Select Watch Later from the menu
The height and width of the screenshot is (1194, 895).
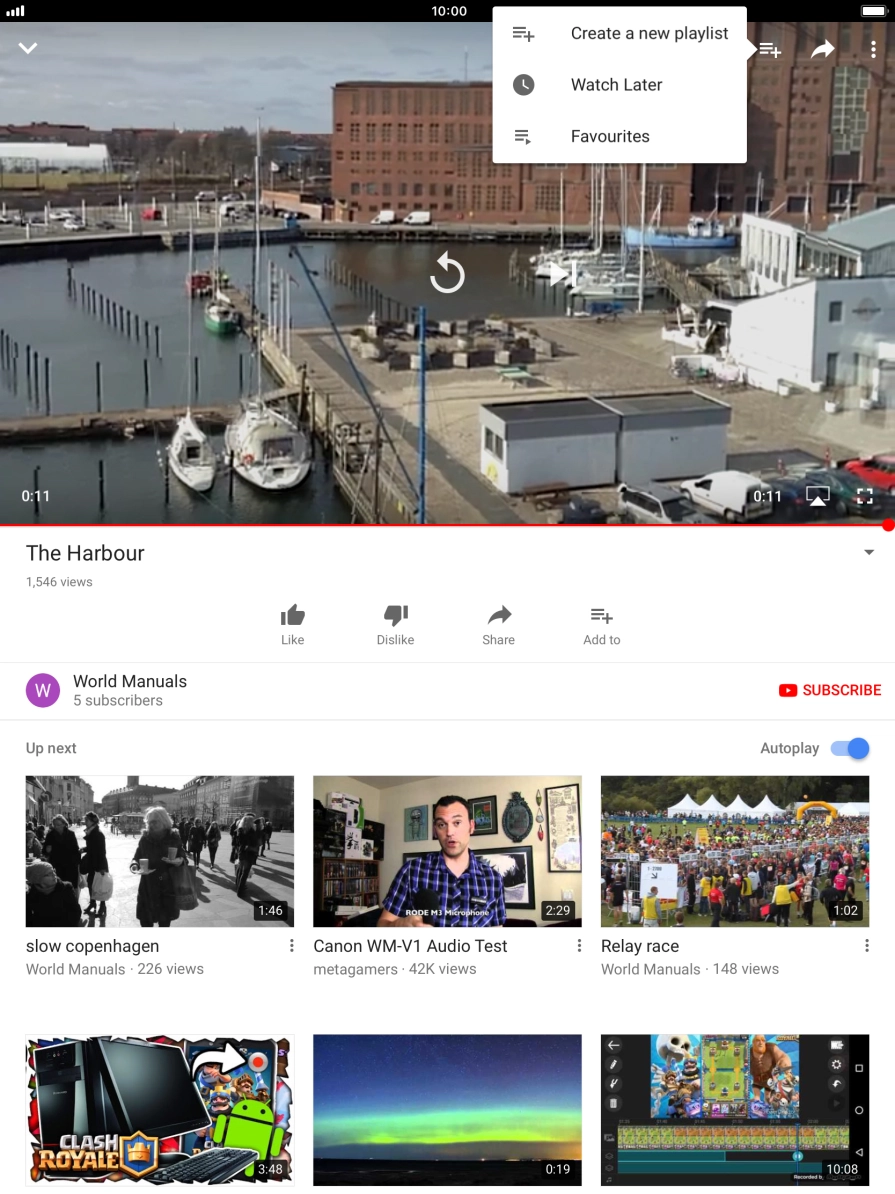pyautogui.click(x=616, y=85)
